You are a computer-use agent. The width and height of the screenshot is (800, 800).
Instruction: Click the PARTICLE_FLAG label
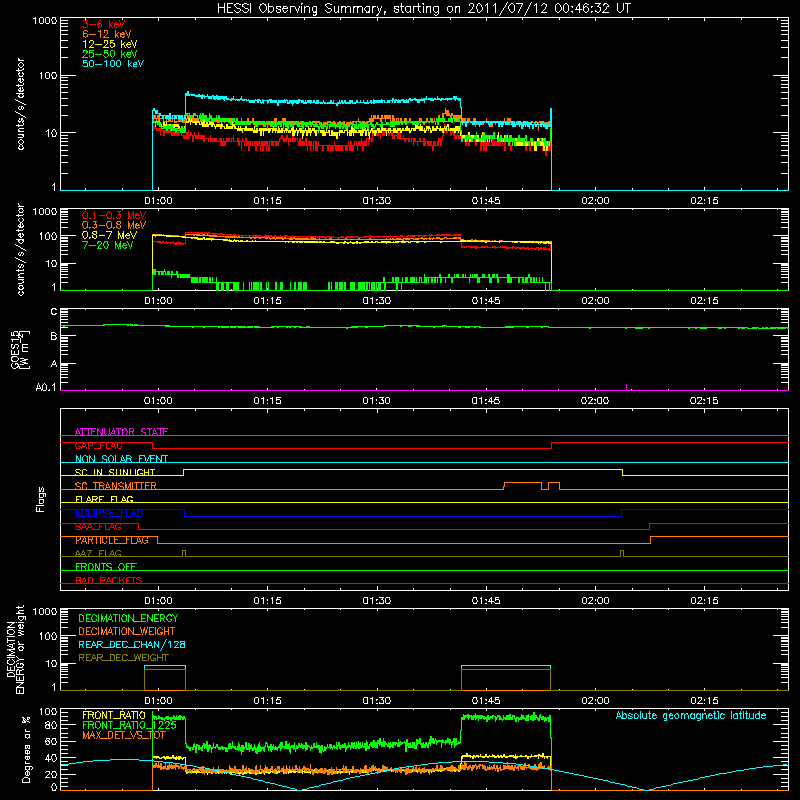(x=112, y=540)
